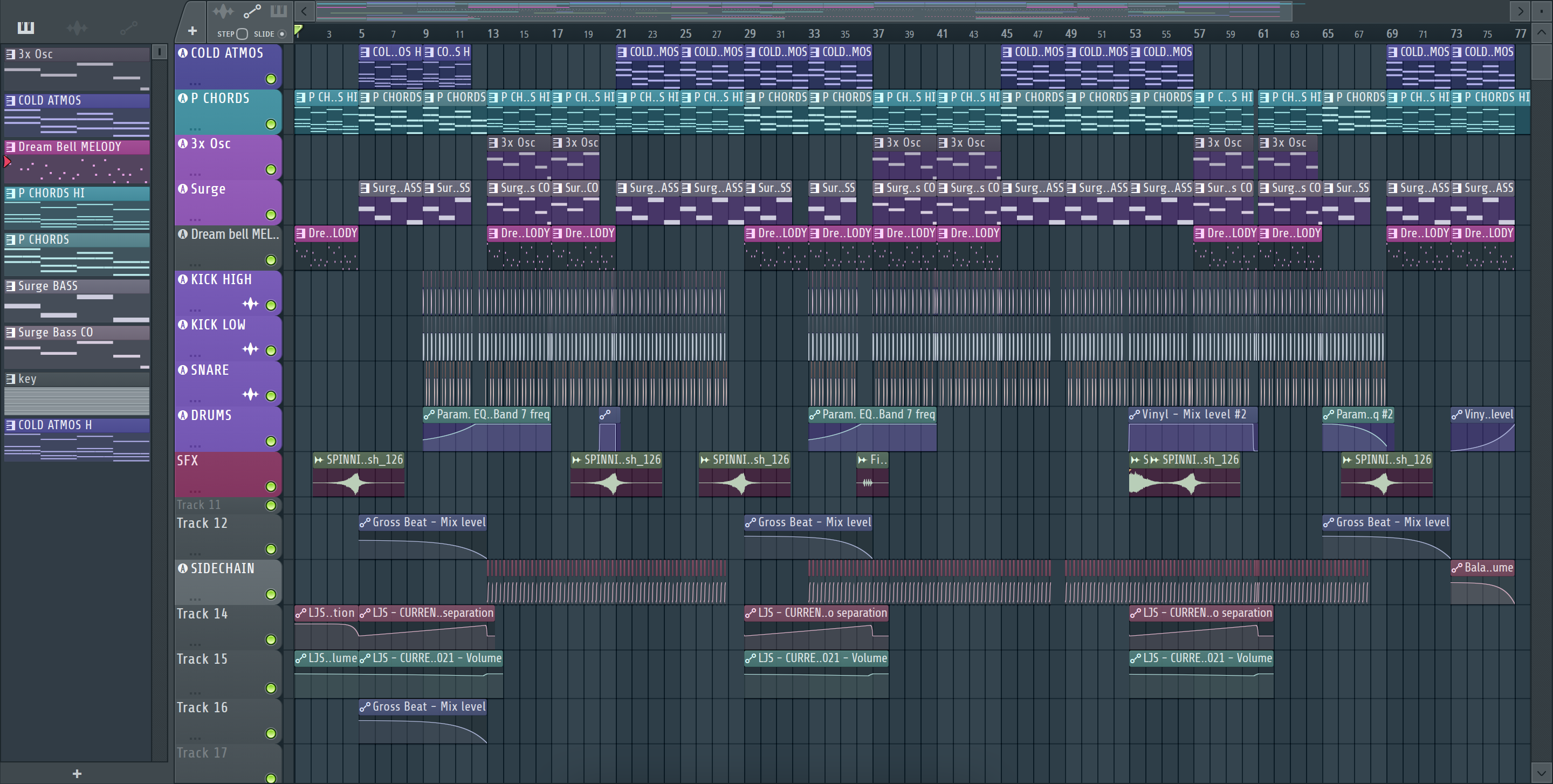Click the A icon on DRUMS track header

183,415
